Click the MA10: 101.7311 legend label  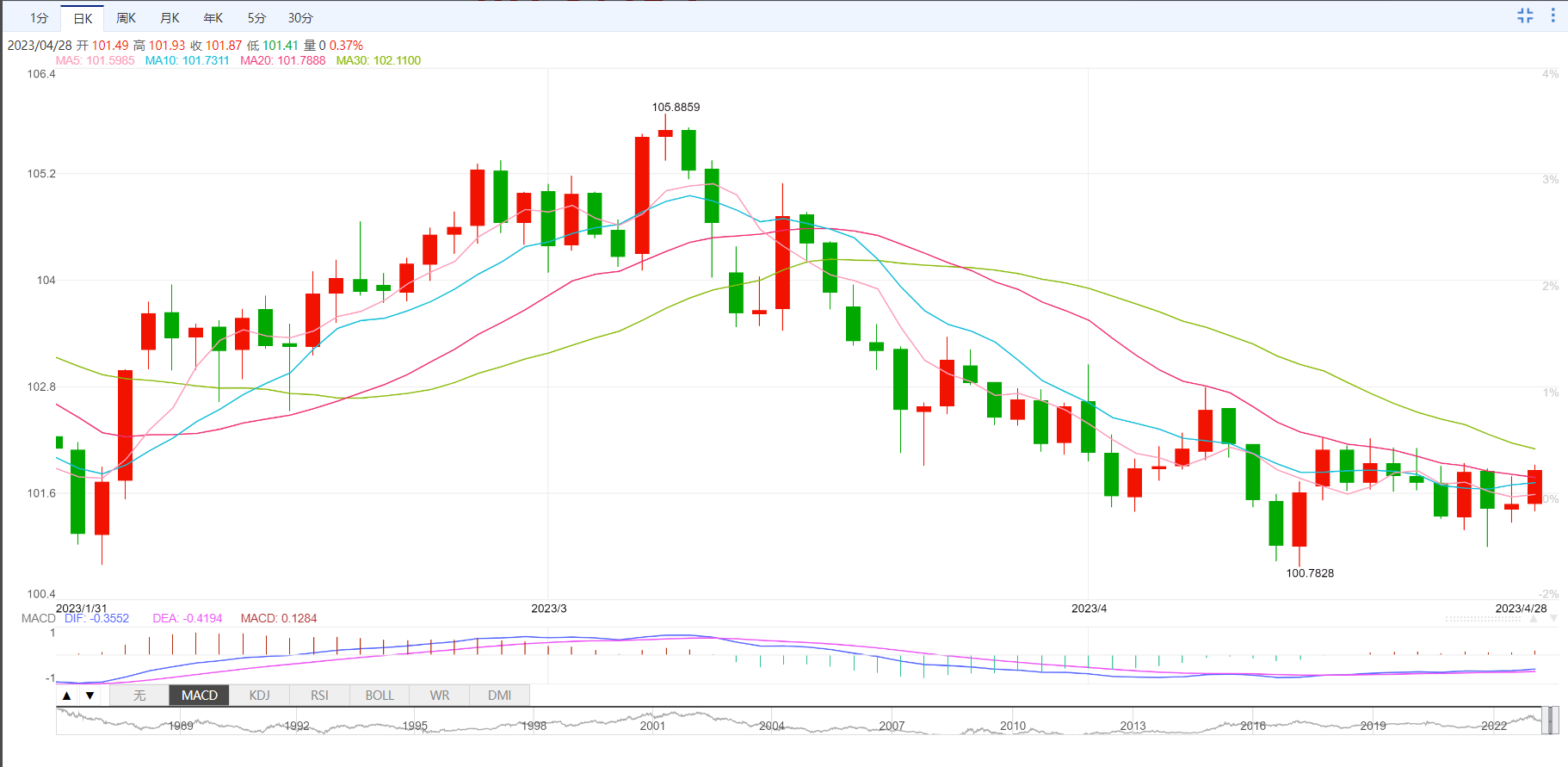(x=187, y=60)
